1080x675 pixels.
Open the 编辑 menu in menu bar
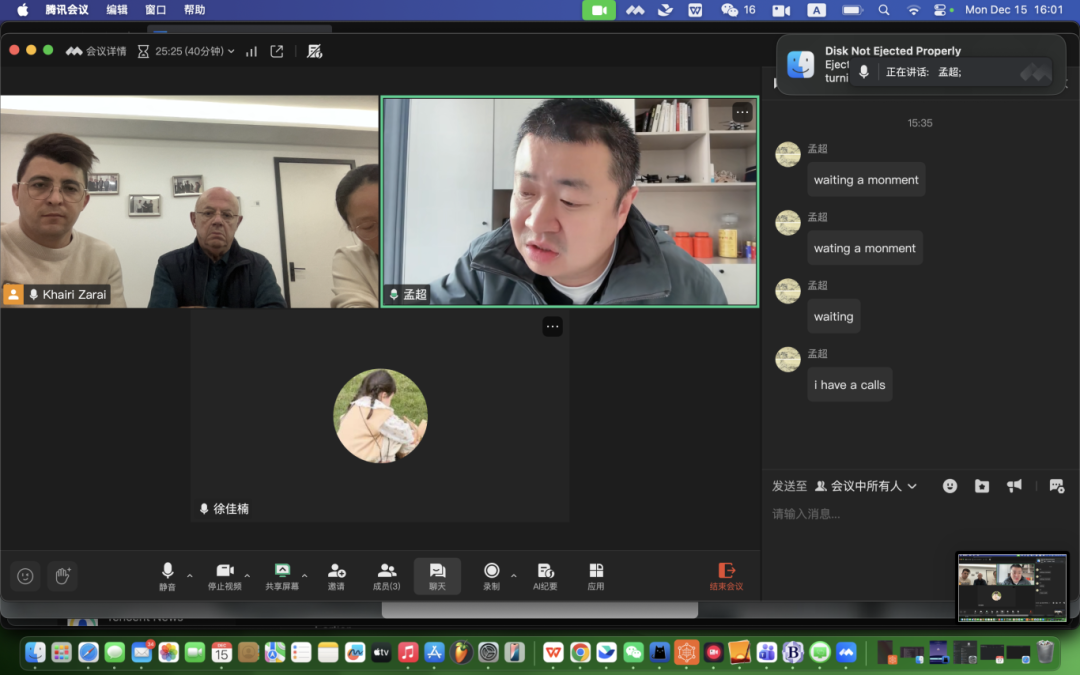click(x=117, y=10)
